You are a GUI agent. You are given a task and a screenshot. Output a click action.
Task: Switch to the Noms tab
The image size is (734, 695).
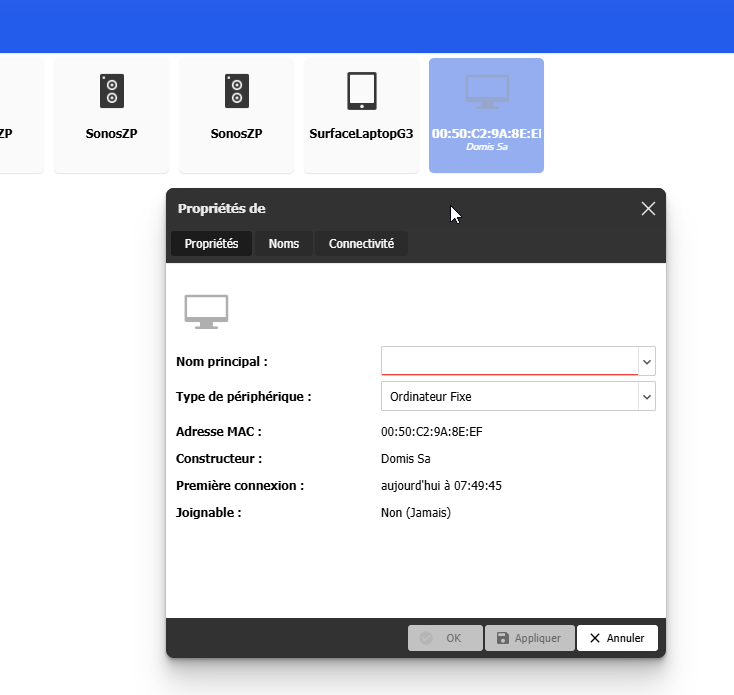click(x=284, y=244)
